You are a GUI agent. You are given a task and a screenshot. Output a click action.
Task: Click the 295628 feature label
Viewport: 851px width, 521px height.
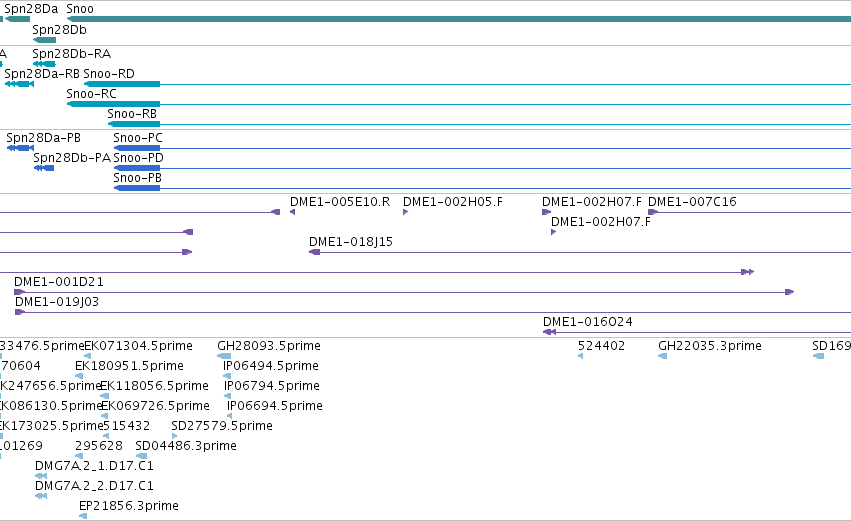[99, 446]
